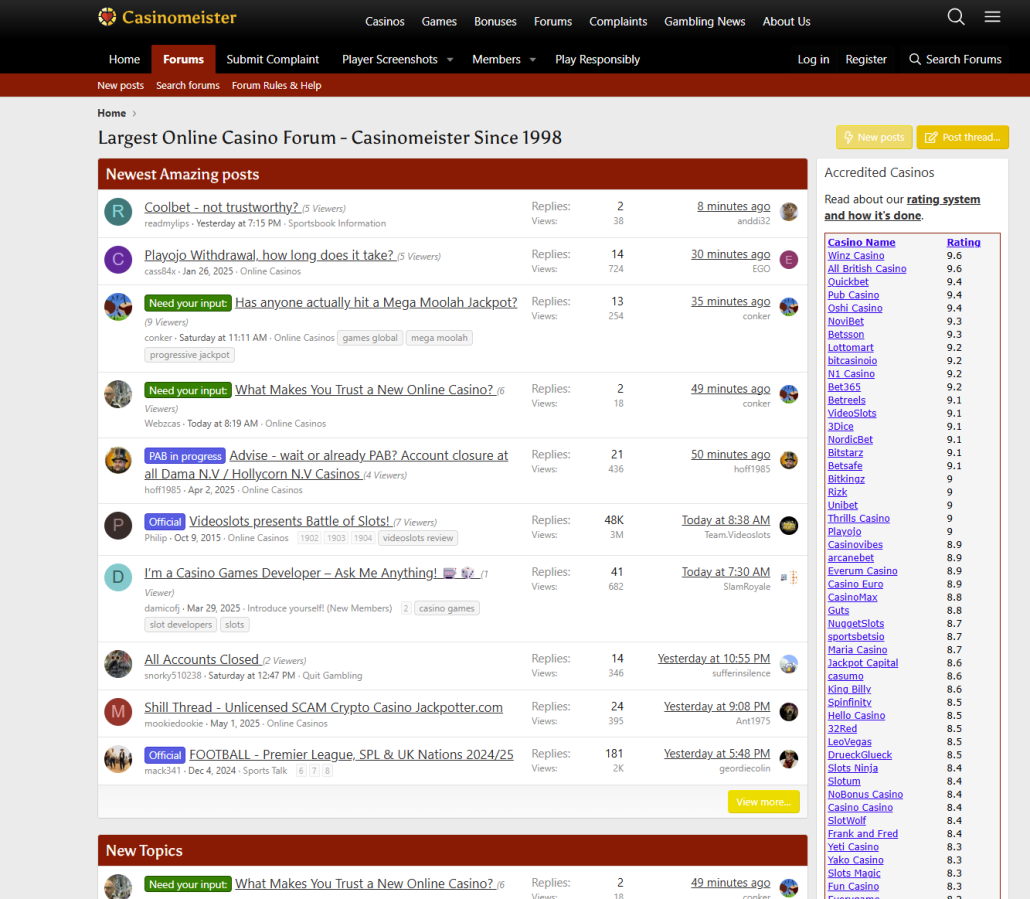Click damicofj's teal D avatar

click(x=118, y=577)
